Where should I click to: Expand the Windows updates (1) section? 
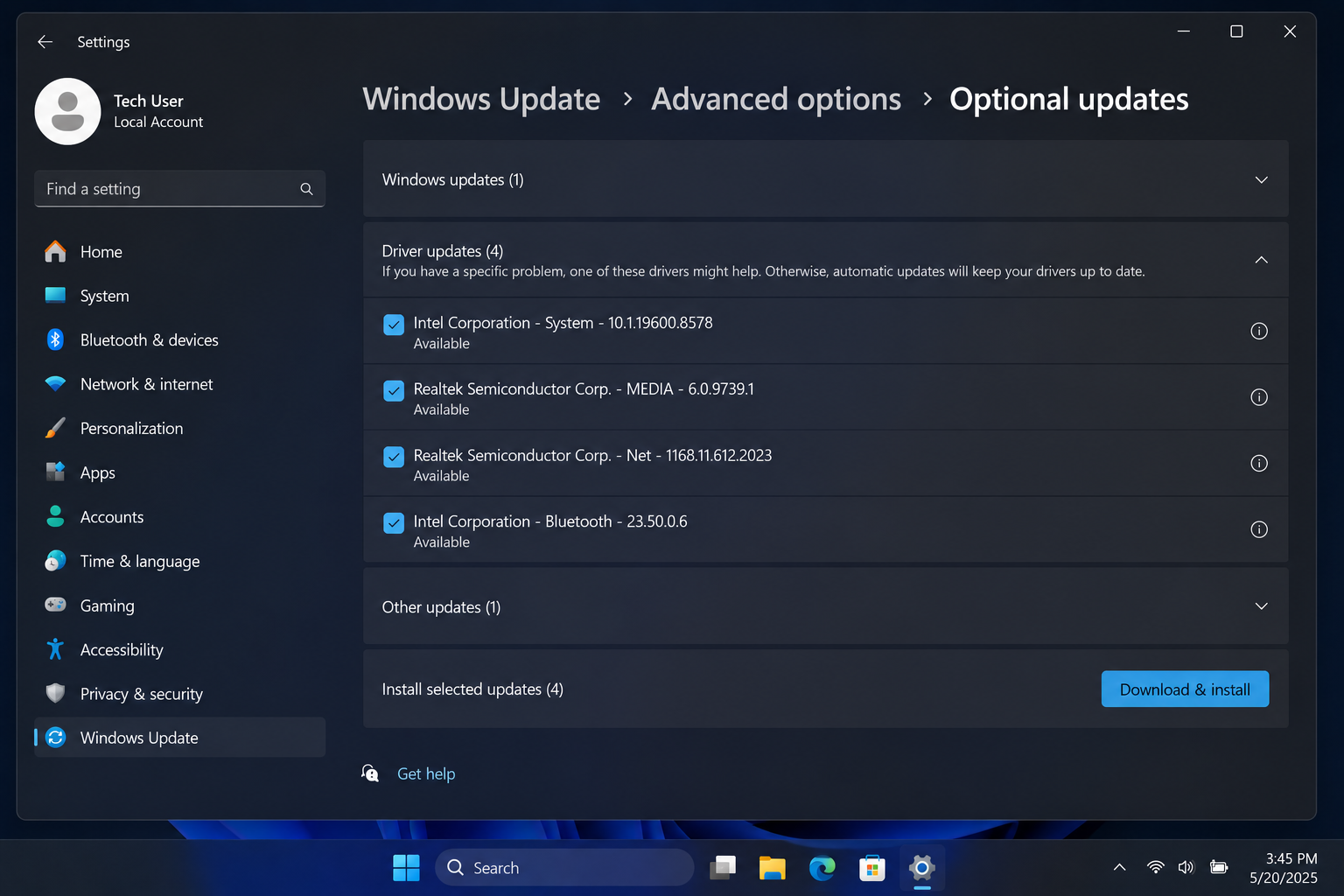click(x=1261, y=179)
